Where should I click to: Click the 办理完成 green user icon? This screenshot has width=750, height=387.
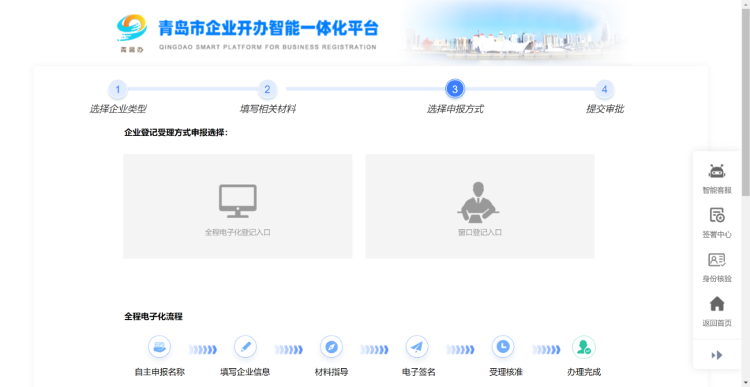point(584,347)
